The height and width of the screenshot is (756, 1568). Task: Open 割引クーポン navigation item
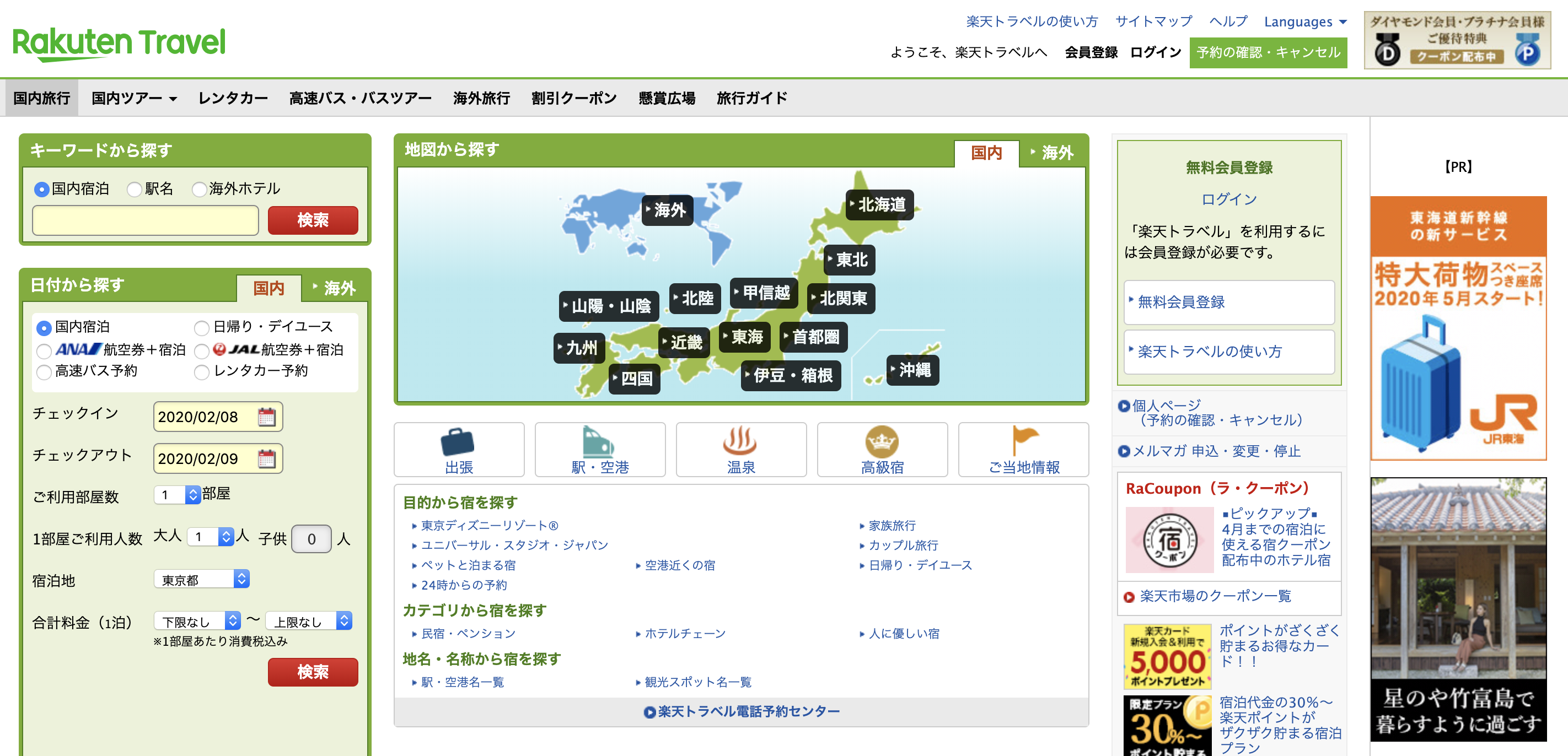pos(574,98)
